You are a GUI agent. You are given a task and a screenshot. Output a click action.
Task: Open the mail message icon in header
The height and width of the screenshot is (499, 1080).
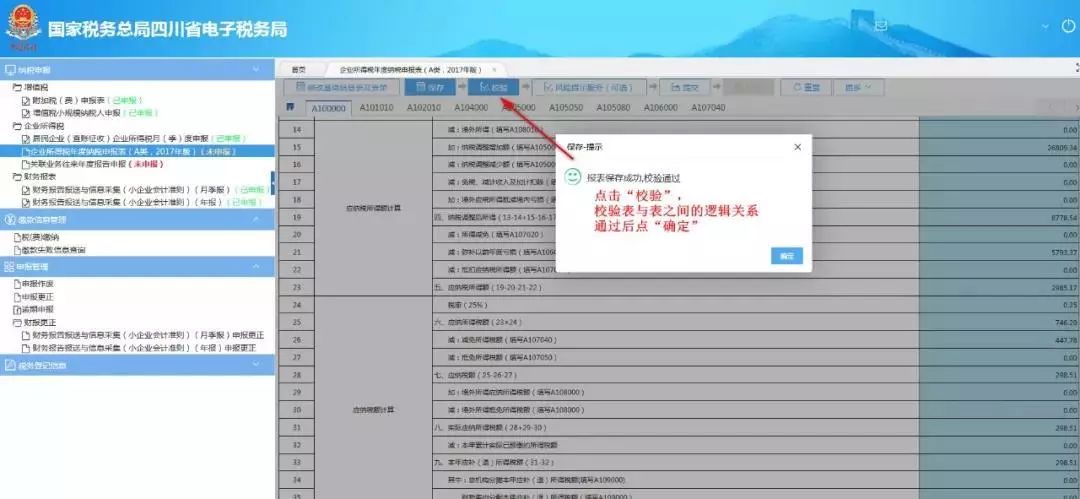(x=881, y=25)
